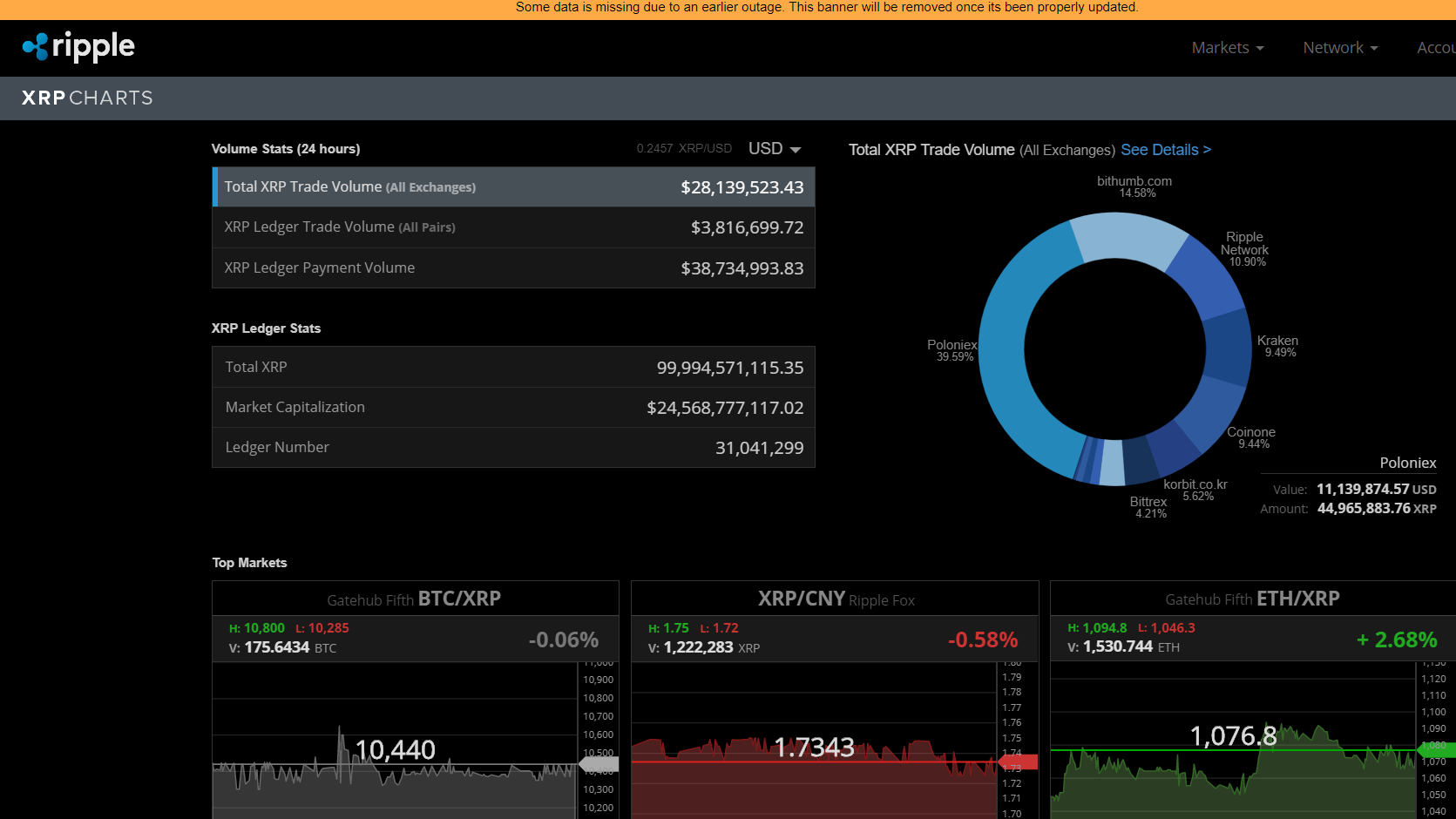Click the Bittrex 4.21% label

point(1149,507)
